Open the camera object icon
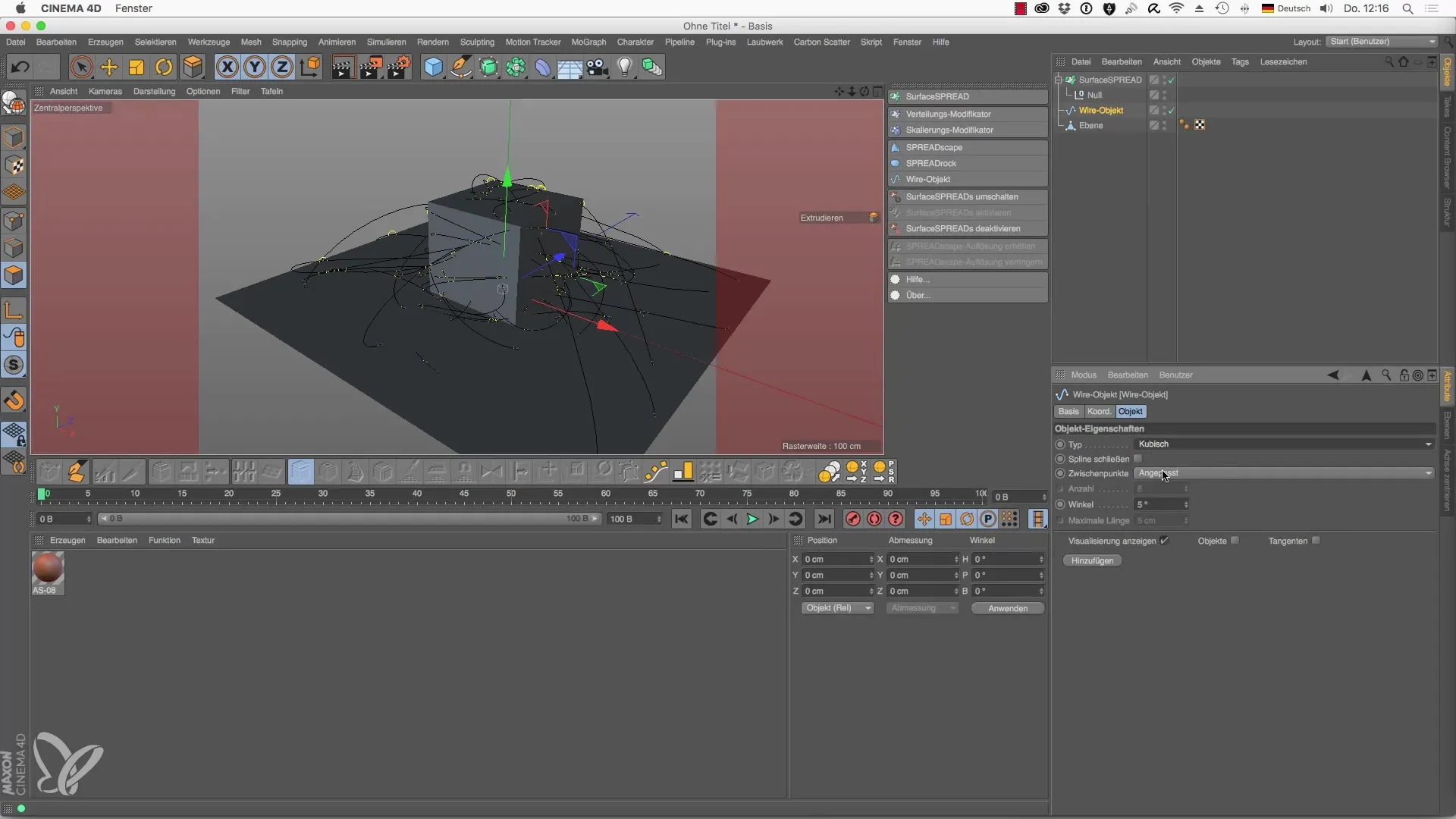Viewport: 1456px width, 819px height. pos(598,67)
